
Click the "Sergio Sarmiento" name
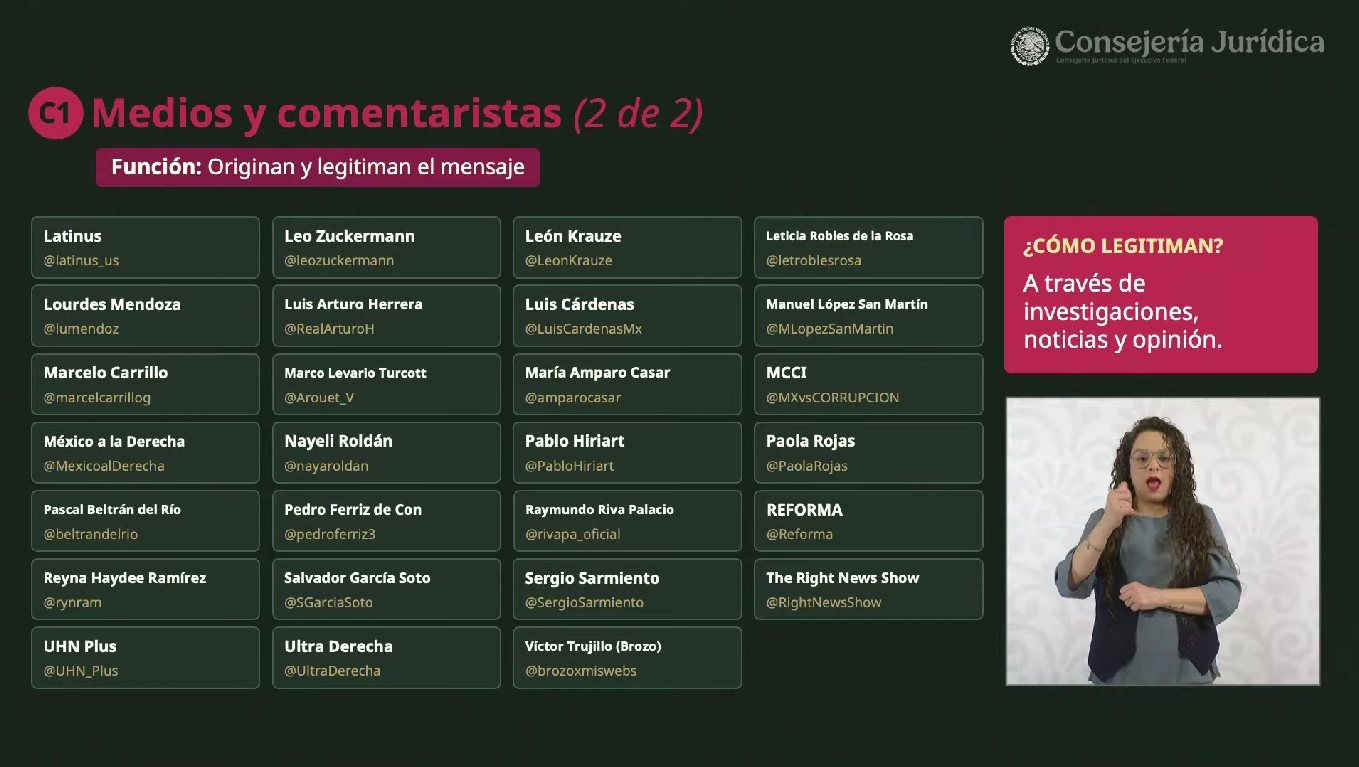point(593,578)
